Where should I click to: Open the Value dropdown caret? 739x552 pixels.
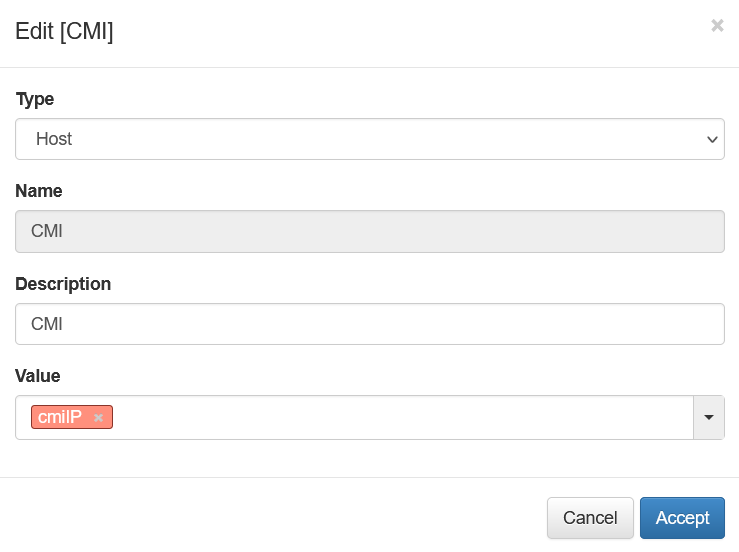[x=708, y=418]
